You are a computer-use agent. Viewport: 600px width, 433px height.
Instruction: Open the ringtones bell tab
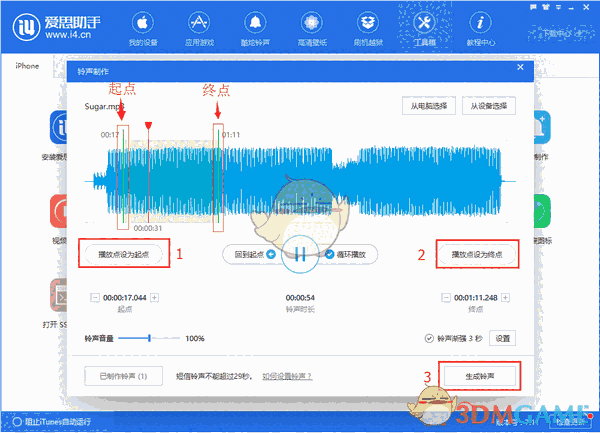point(255,29)
